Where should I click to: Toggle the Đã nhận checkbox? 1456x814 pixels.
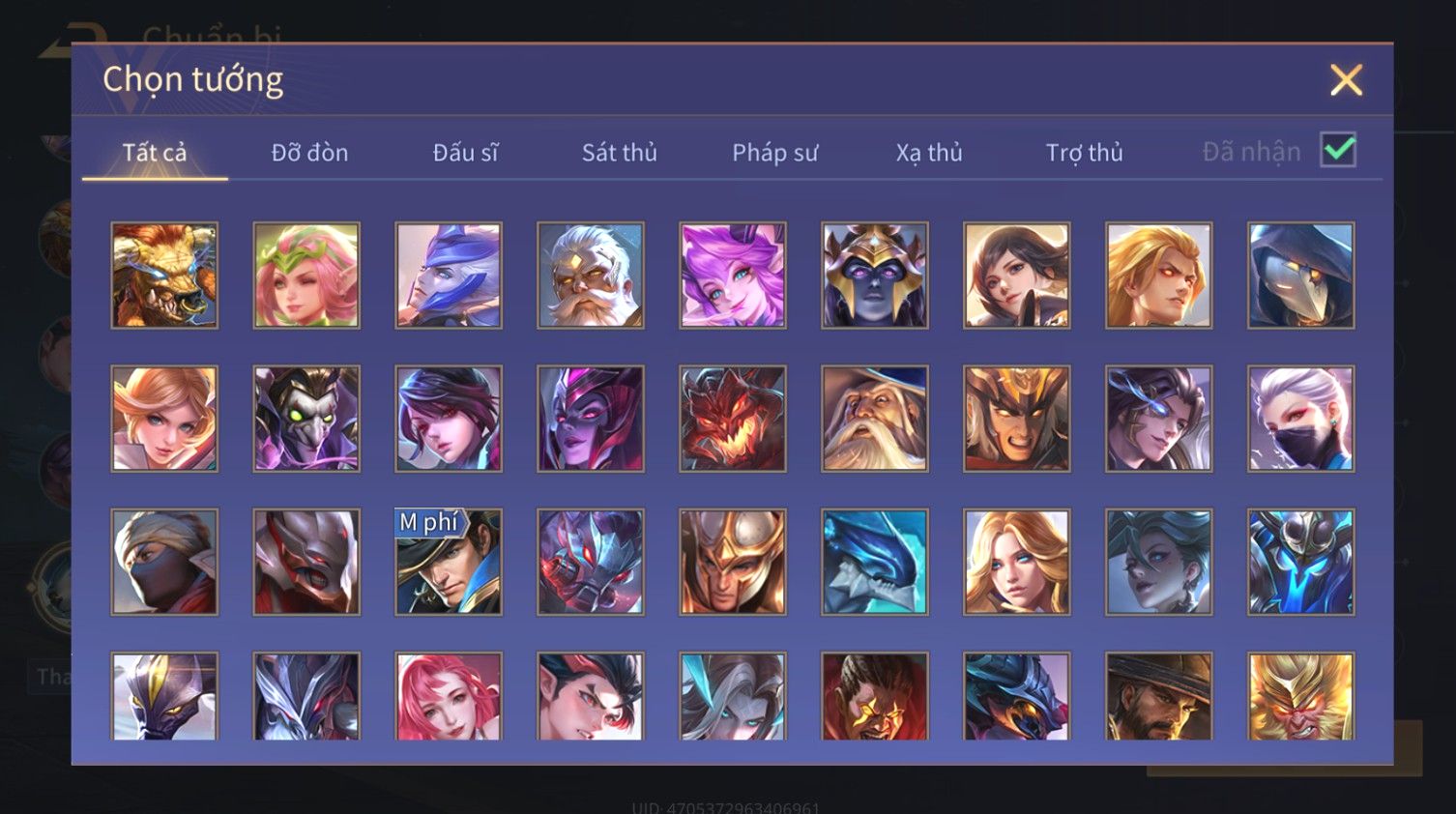pos(1338,151)
